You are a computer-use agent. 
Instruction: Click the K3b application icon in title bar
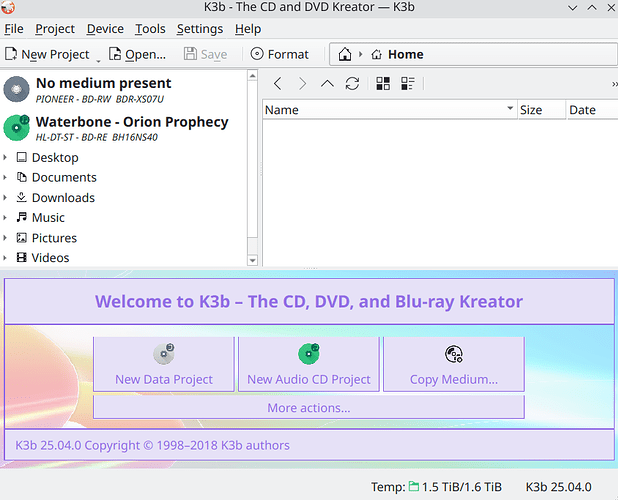point(8,7)
